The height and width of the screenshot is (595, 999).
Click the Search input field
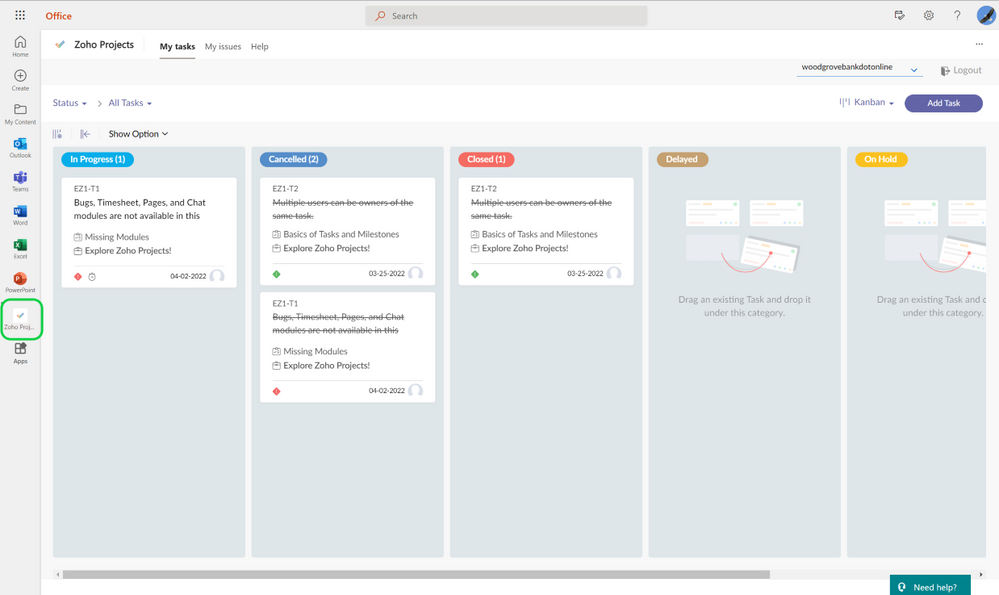507,16
